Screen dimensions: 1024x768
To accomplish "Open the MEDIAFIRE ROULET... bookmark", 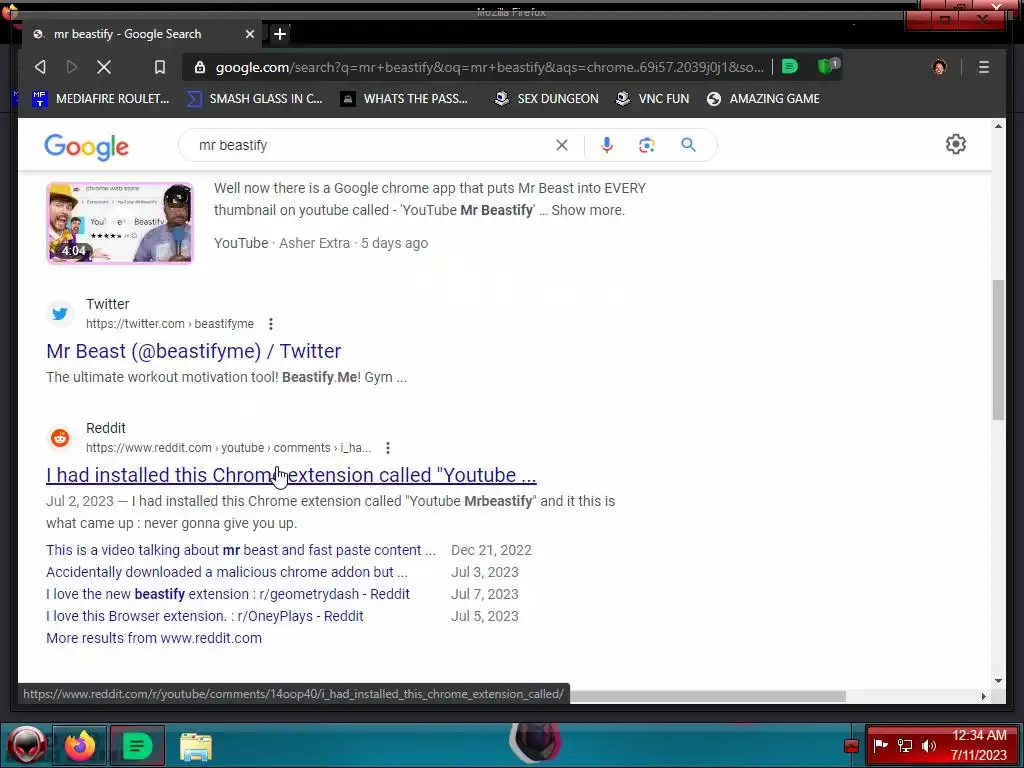I will (x=101, y=99).
